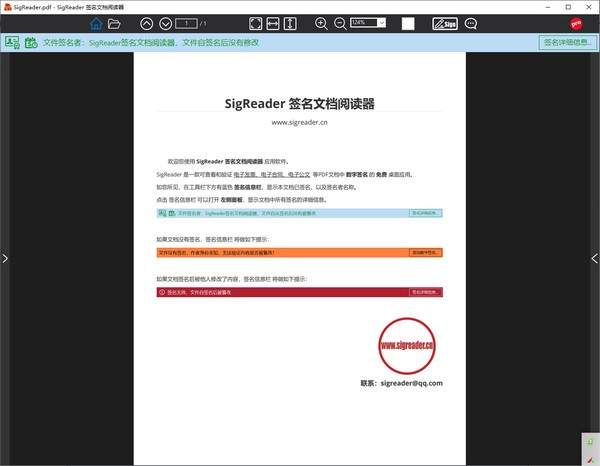Screen dimensions: 600x466
Task: Click the fit page icon
Action: (256, 23)
